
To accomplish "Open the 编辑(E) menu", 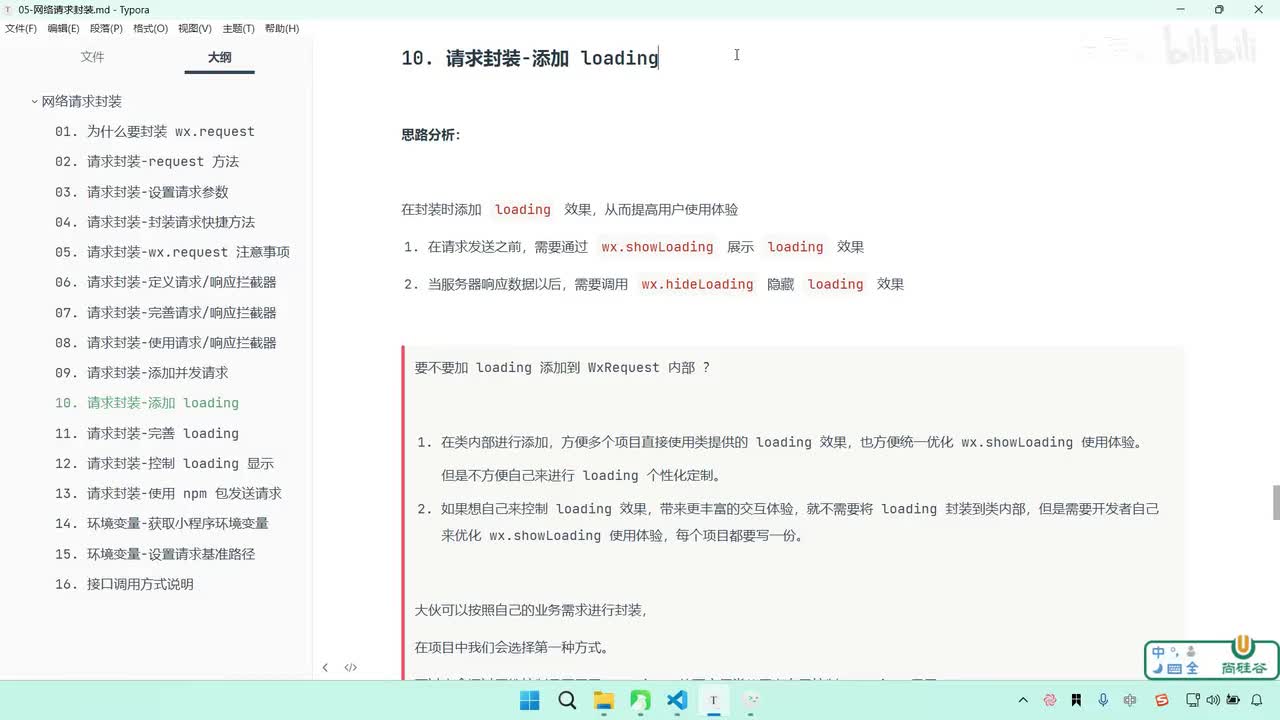I will [x=63, y=28].
